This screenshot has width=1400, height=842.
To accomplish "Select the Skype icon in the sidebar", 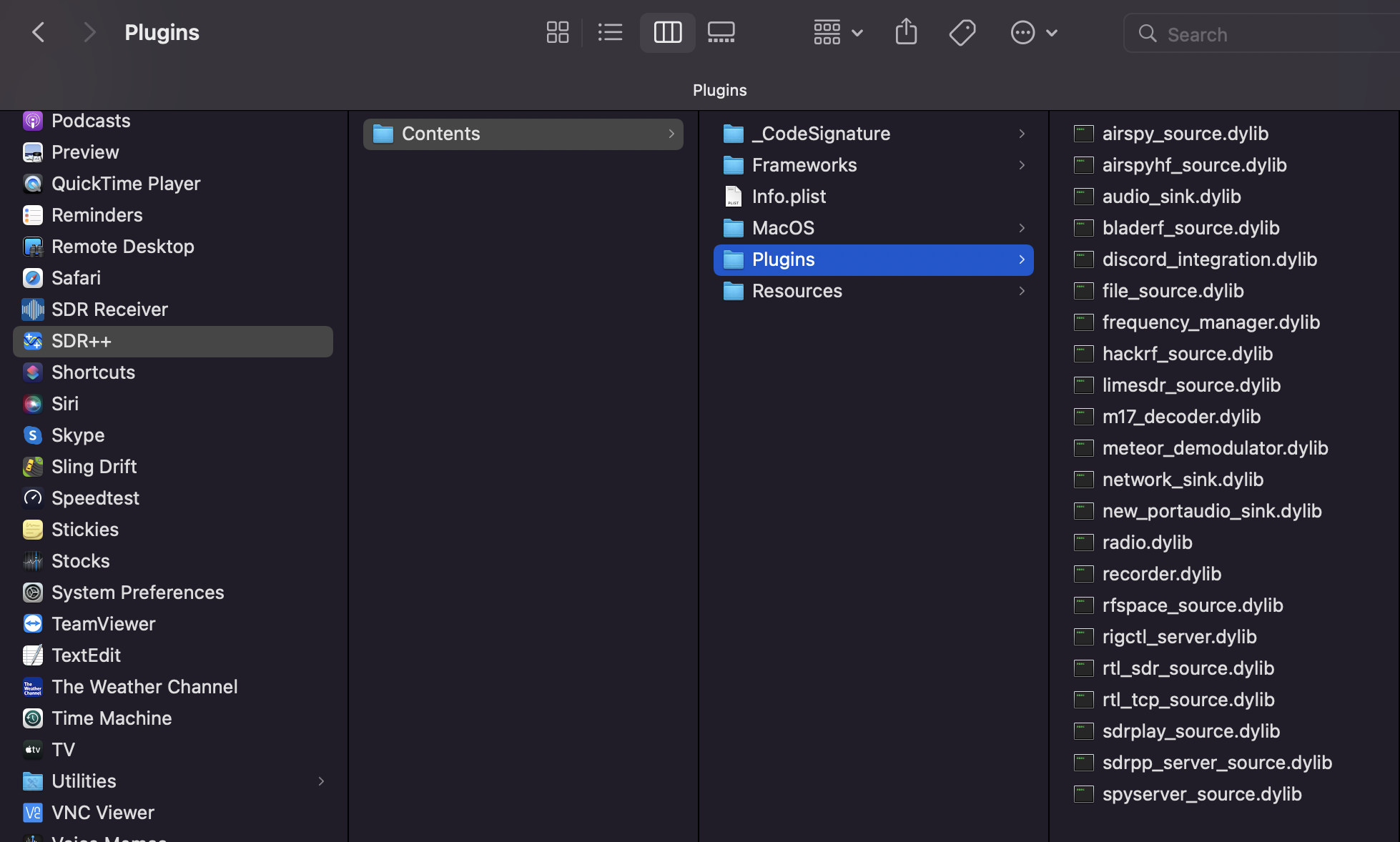I will pos(33,435).
